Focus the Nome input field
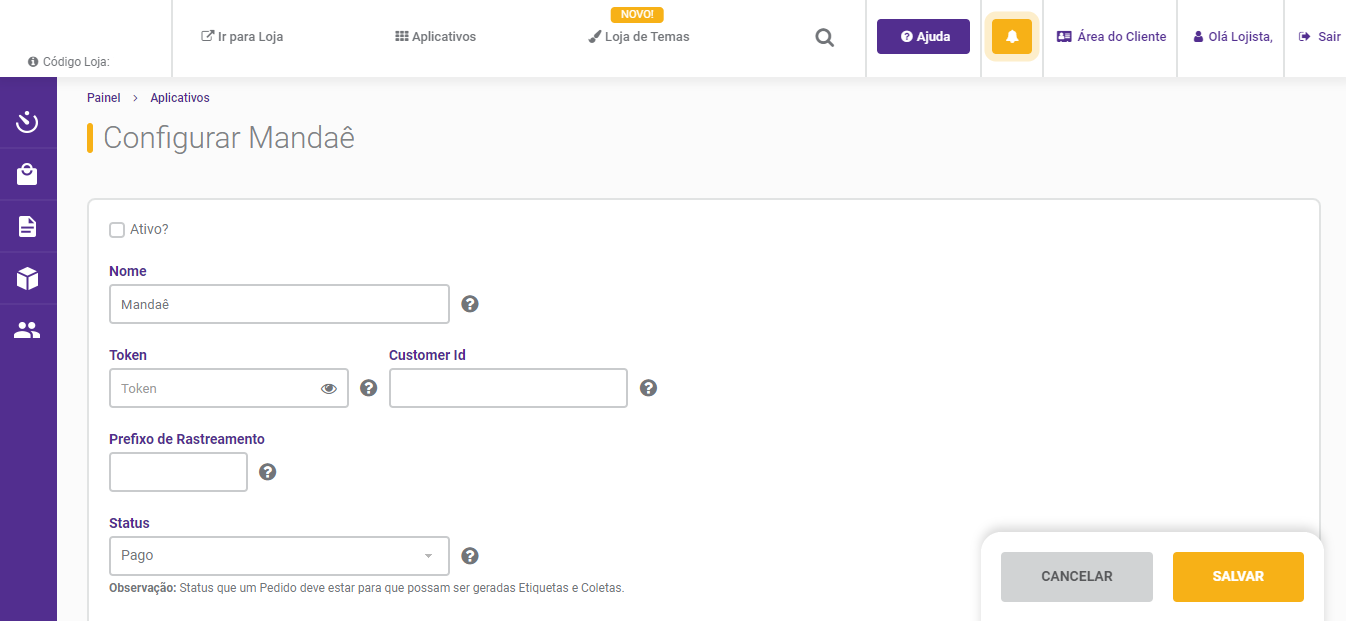 click(279, 304)
